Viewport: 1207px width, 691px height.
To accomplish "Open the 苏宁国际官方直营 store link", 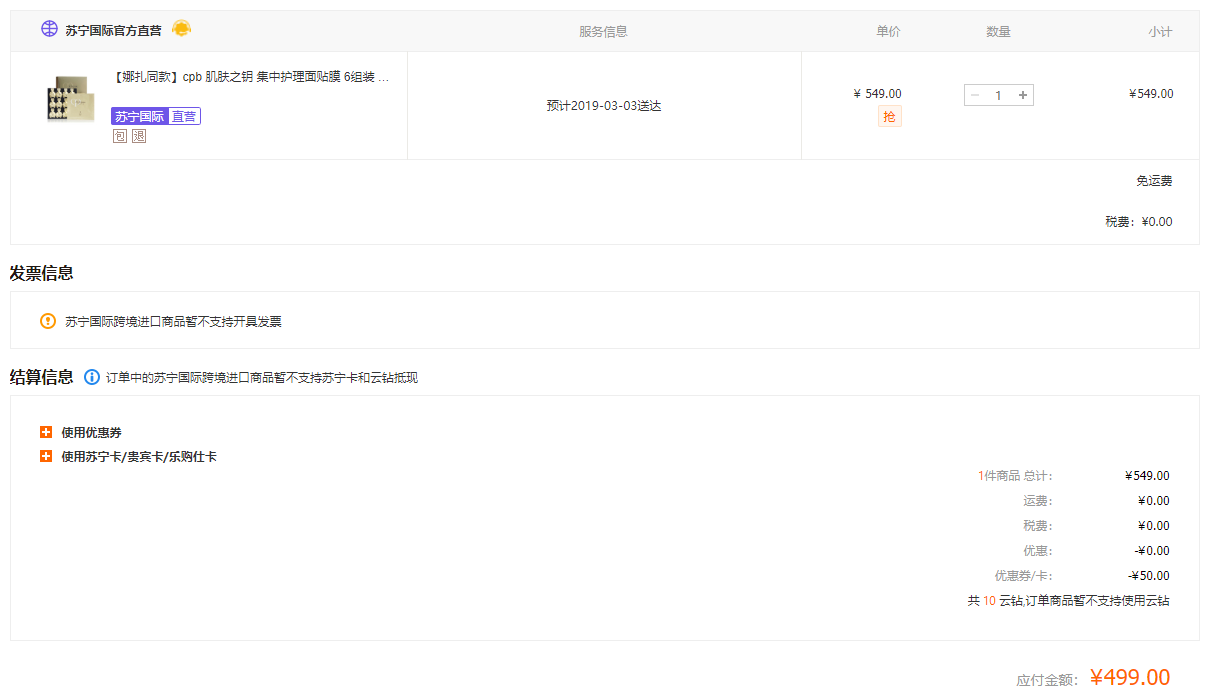I will tap(113, 31).
